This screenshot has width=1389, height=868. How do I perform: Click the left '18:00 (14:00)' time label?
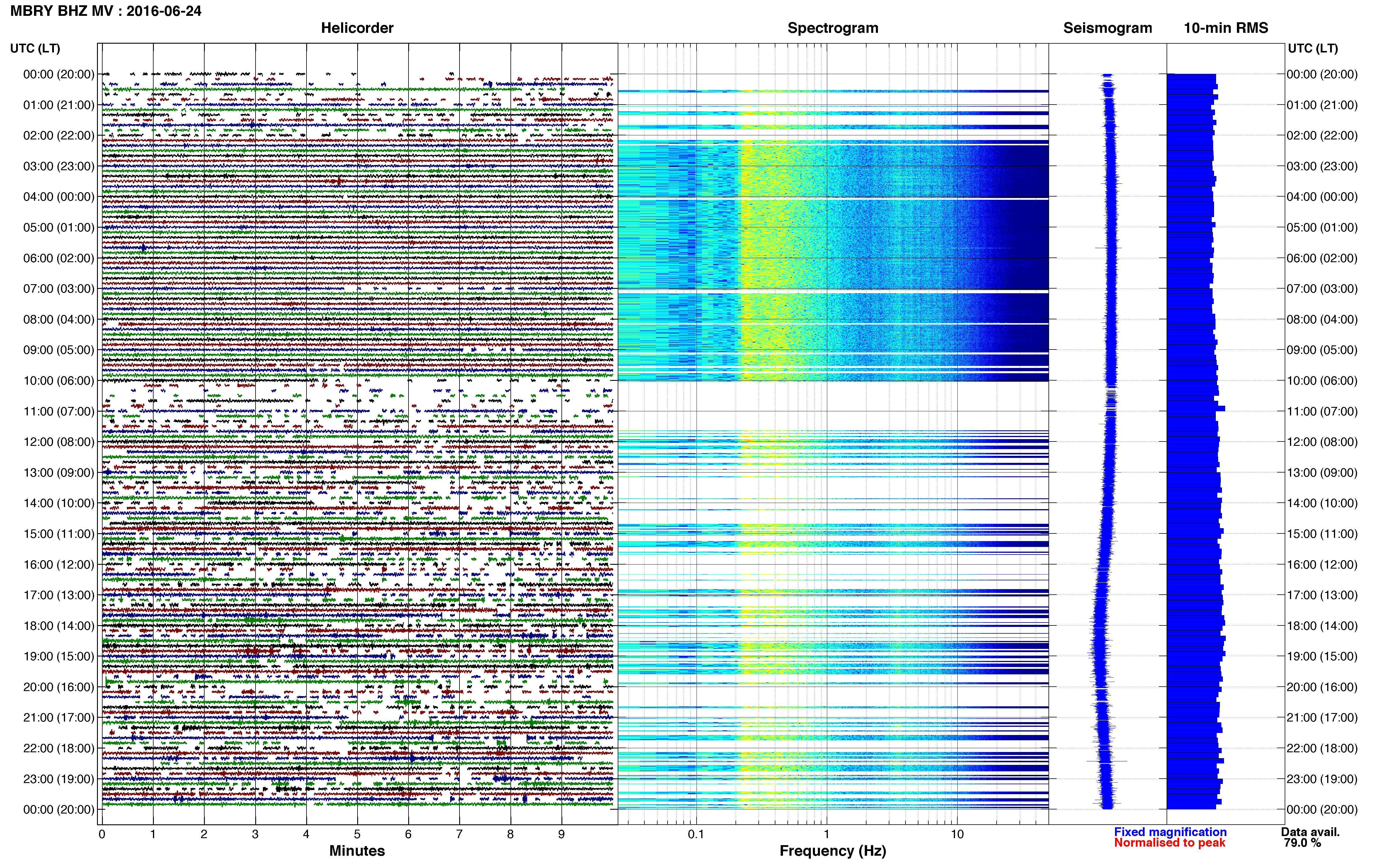point(59,626)
